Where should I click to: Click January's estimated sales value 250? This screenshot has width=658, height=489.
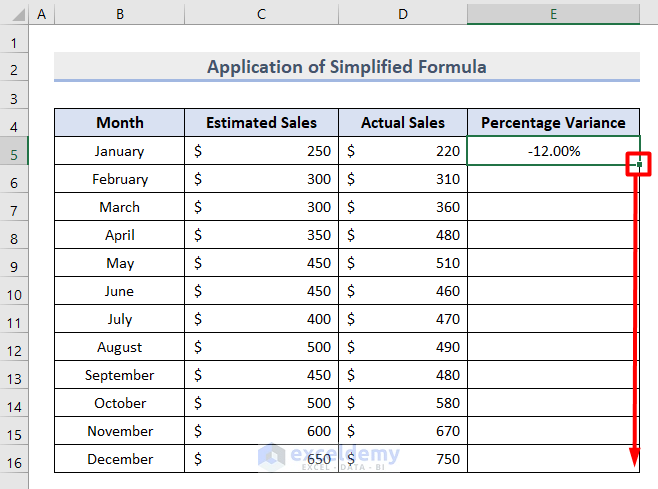(x=261, y=151)
